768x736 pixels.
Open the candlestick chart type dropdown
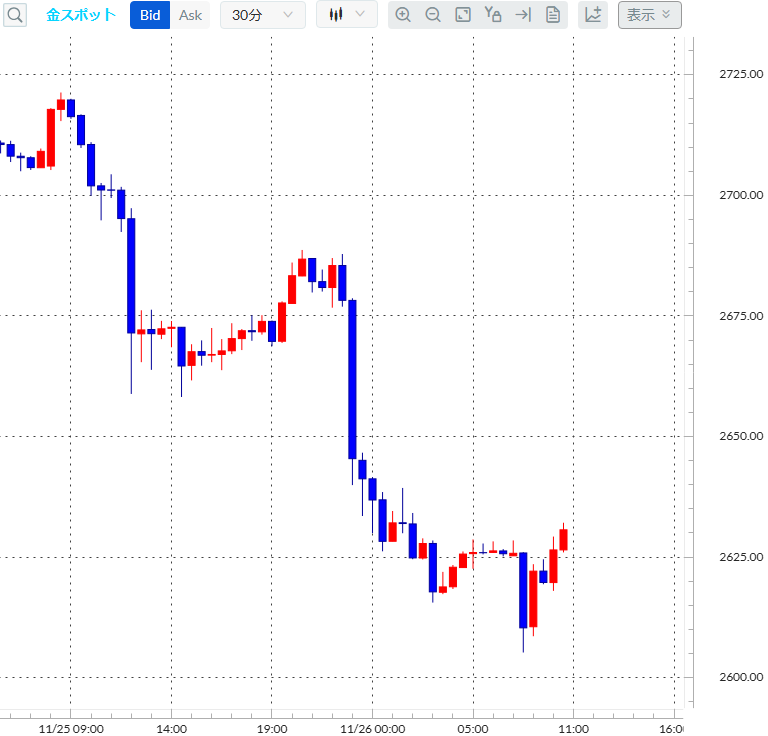[347, 14]
